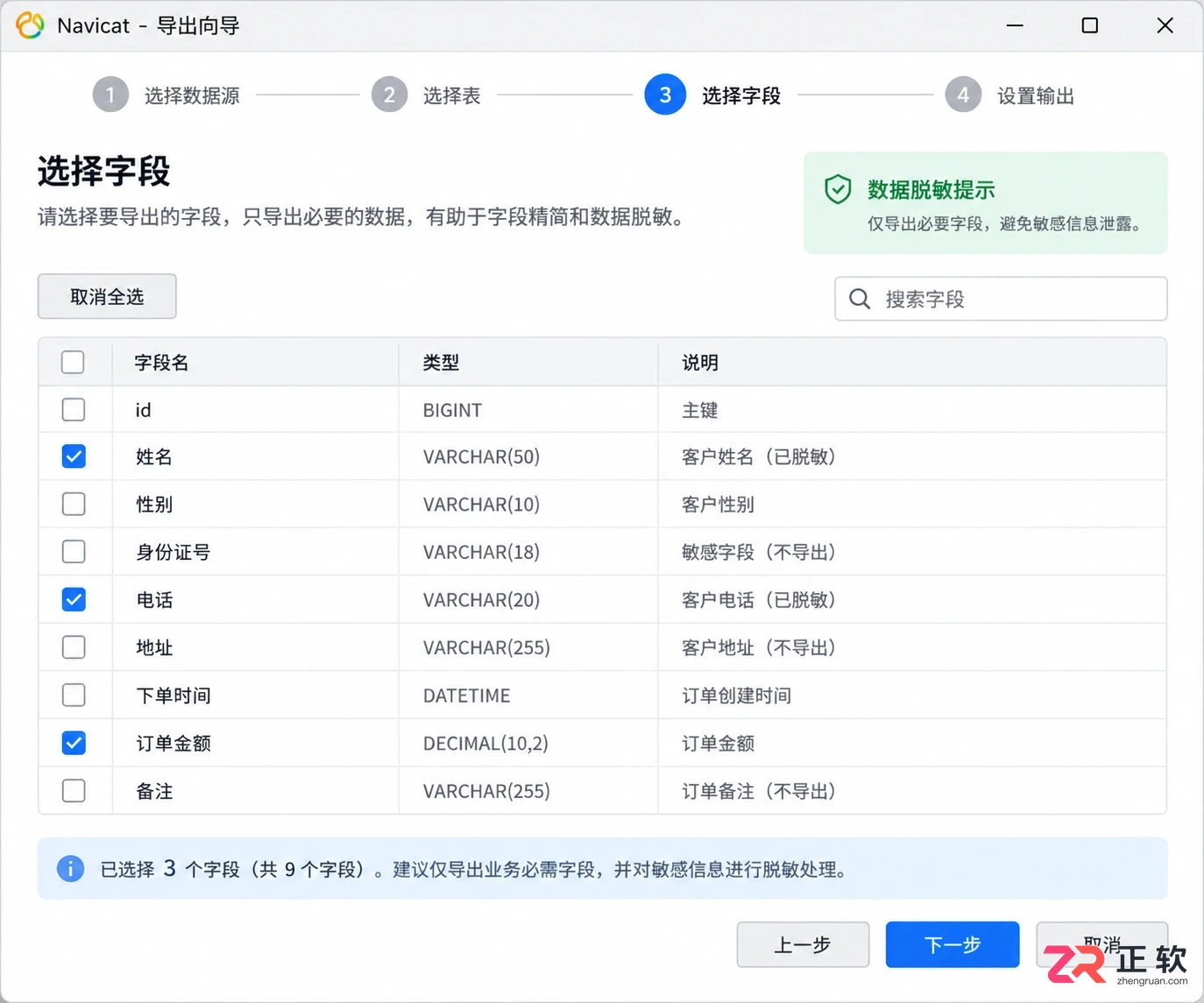
Task: Click the 数据脱敏提示 heading
Action: click(x=931, y=189)
